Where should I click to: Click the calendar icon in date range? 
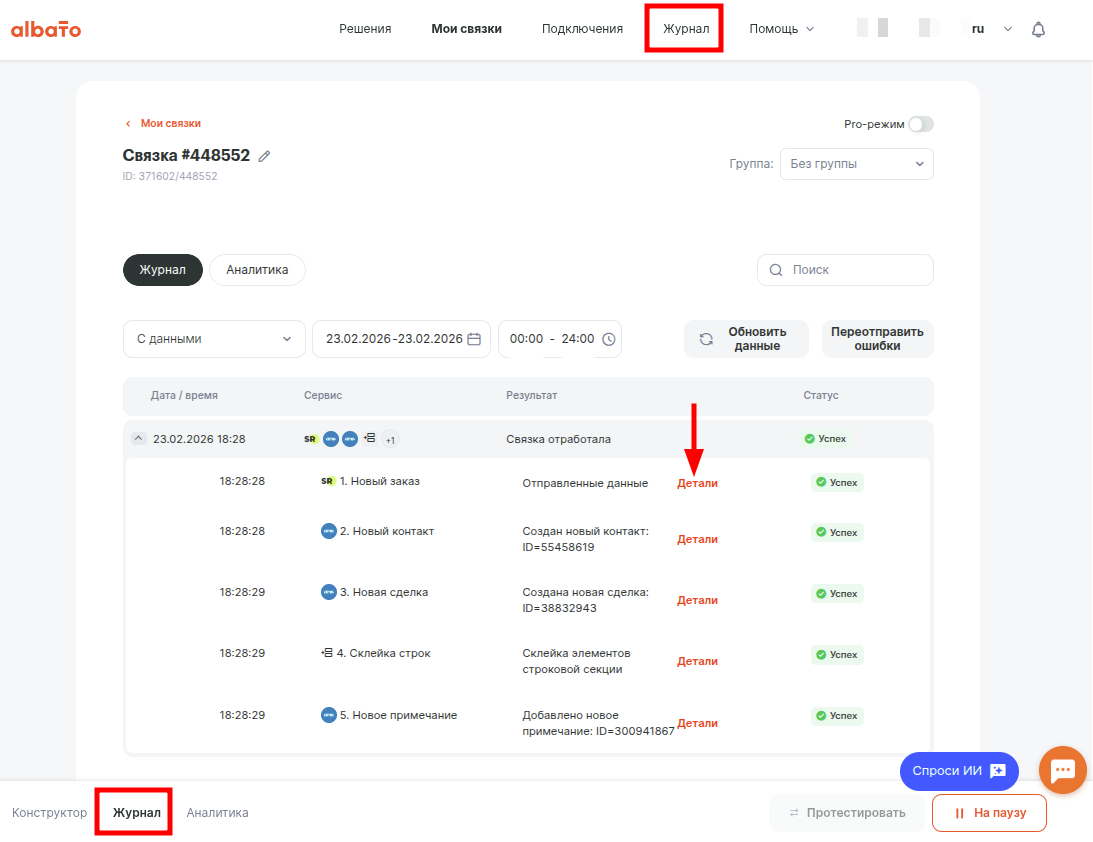474,339
